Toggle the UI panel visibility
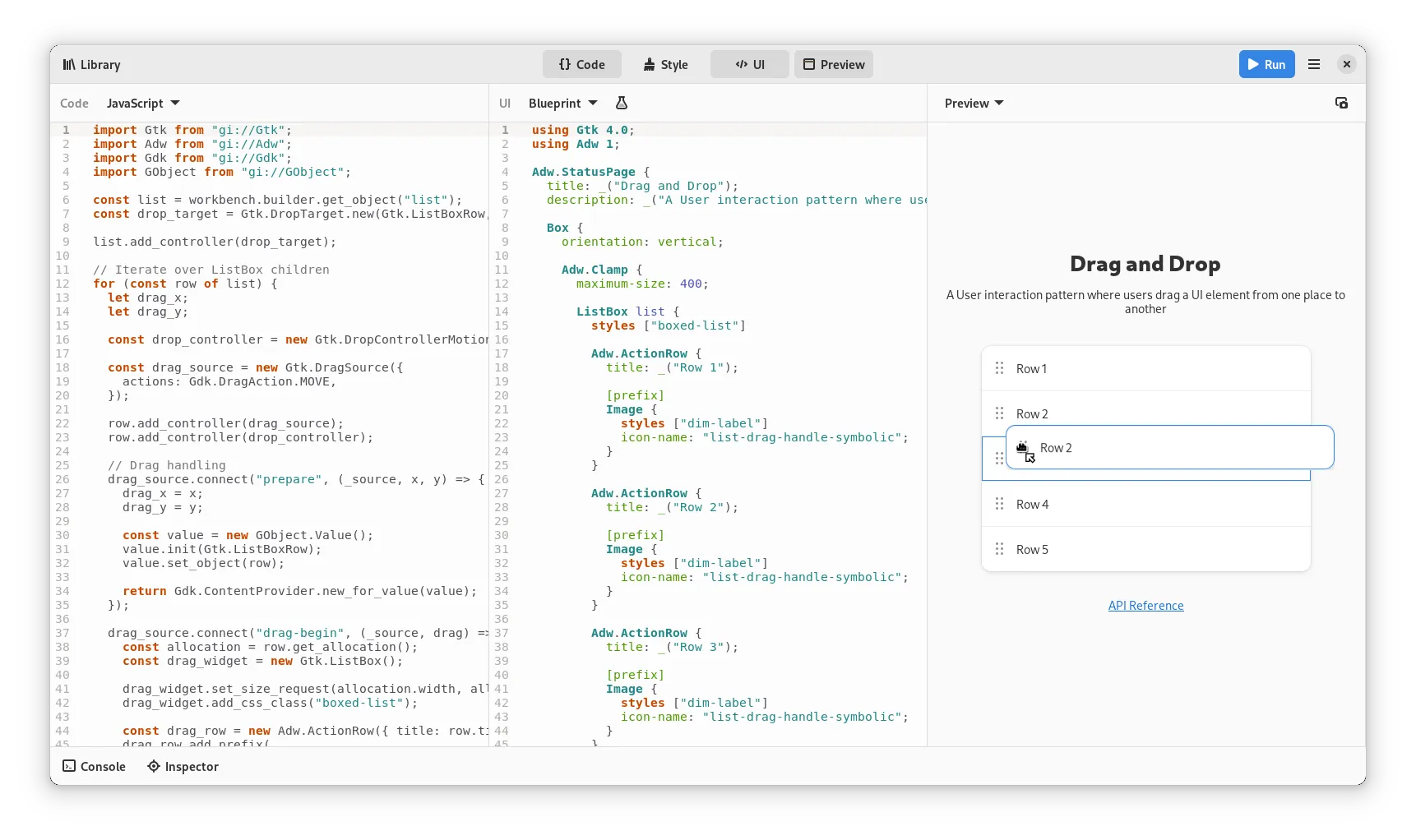 749,64
